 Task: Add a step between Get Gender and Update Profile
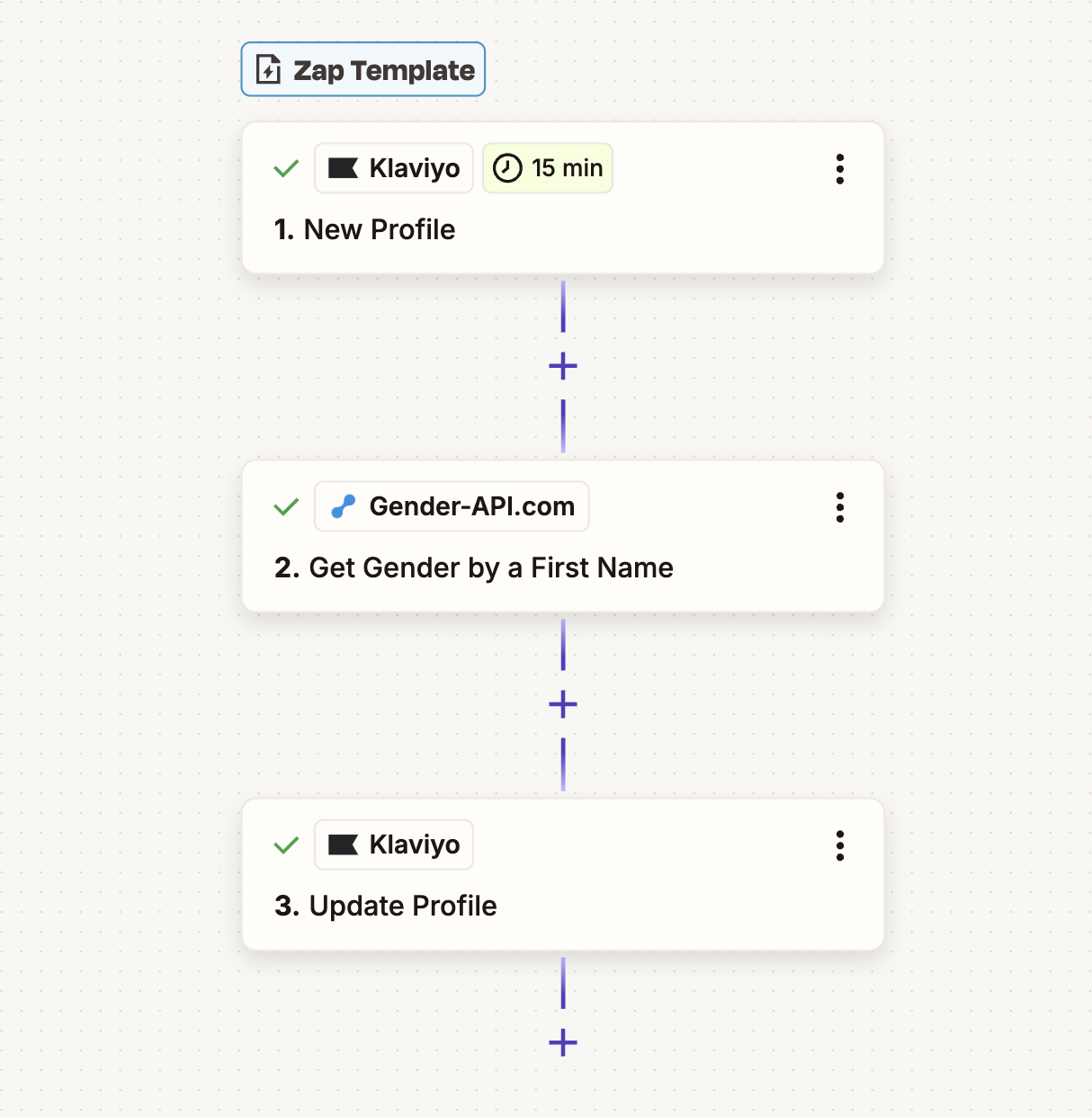(562, 704)
